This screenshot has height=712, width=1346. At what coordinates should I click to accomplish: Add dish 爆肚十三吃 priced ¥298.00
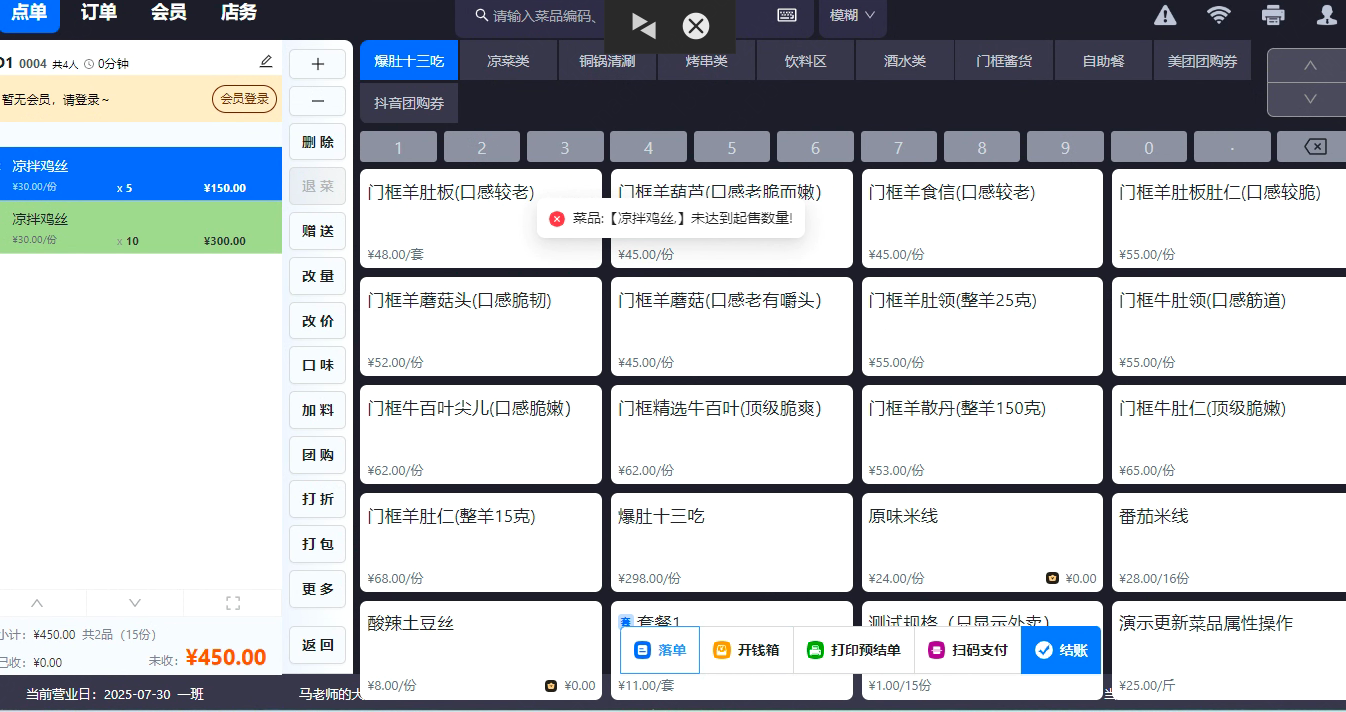[731, 542]
